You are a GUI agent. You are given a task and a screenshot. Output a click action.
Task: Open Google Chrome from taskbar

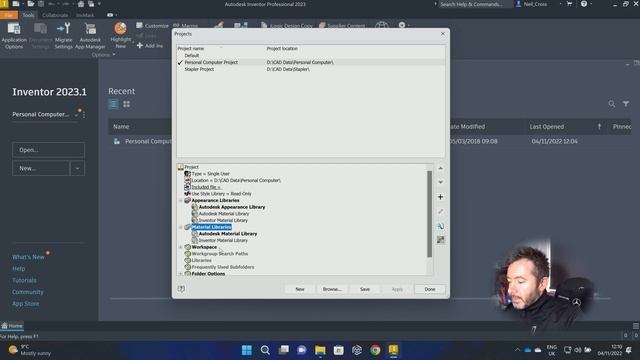(375, 350)
